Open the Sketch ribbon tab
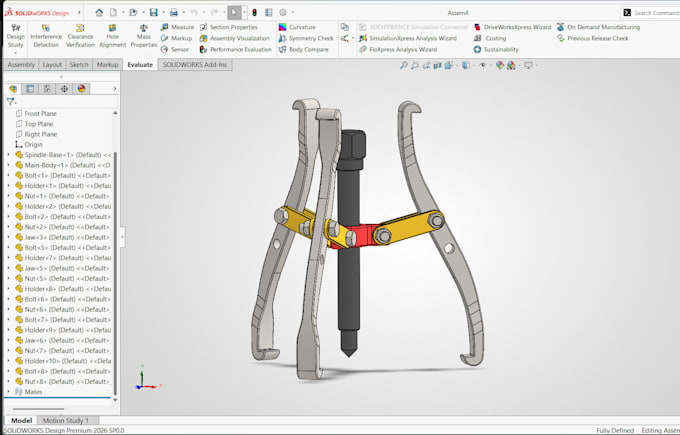 pyautogui.click(x=79, y=65)
